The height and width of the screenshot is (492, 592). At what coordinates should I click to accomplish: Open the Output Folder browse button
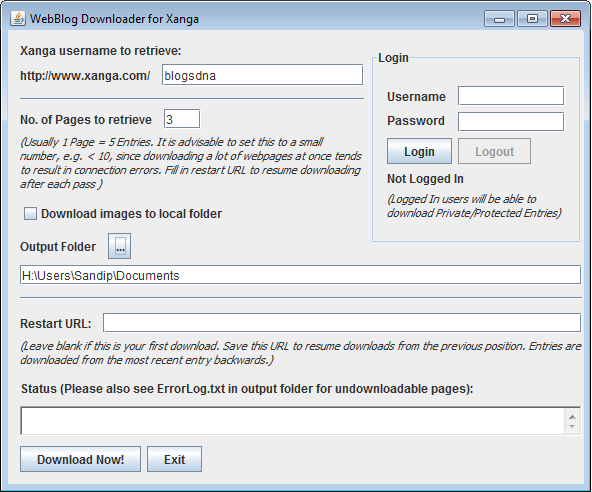(x=119, y=246)
